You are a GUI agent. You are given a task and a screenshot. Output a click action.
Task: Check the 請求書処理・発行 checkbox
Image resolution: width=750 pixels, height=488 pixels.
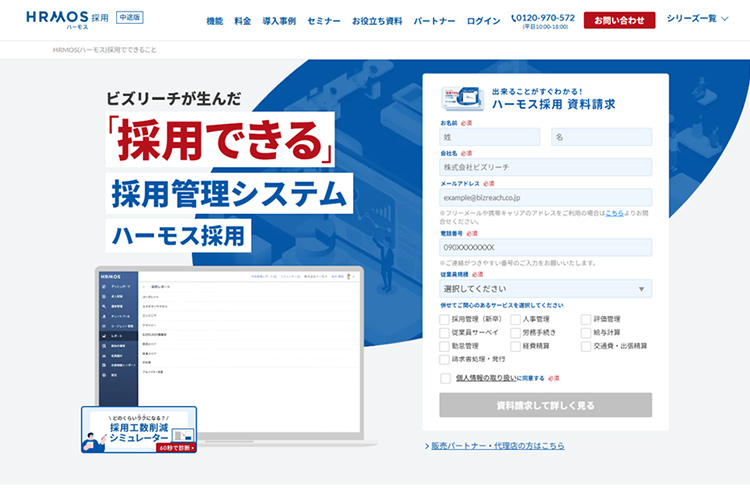point(444,359)
